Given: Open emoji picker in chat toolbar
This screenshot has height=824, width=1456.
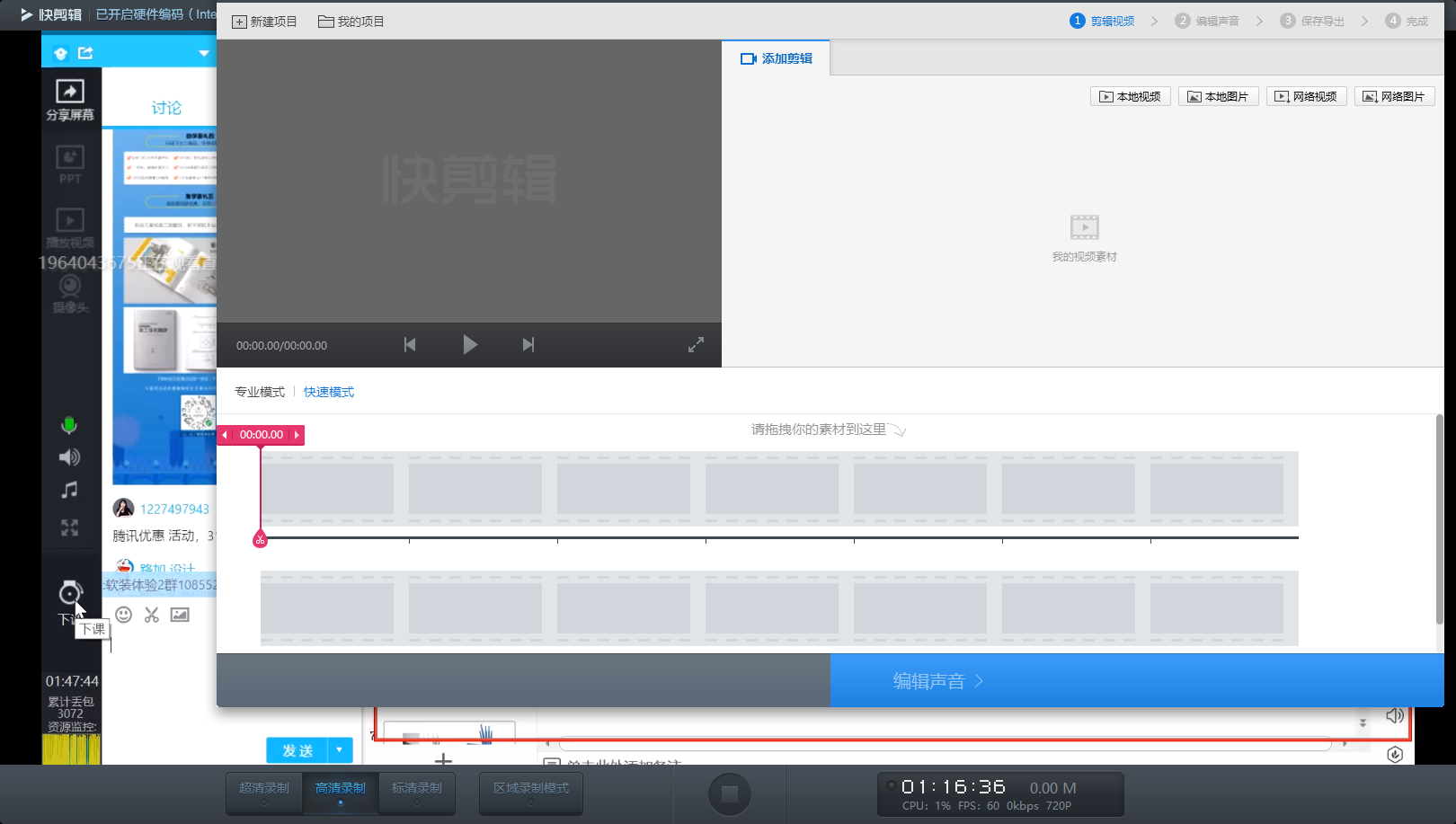Looking at the screenshot, I should coord(124,615).
